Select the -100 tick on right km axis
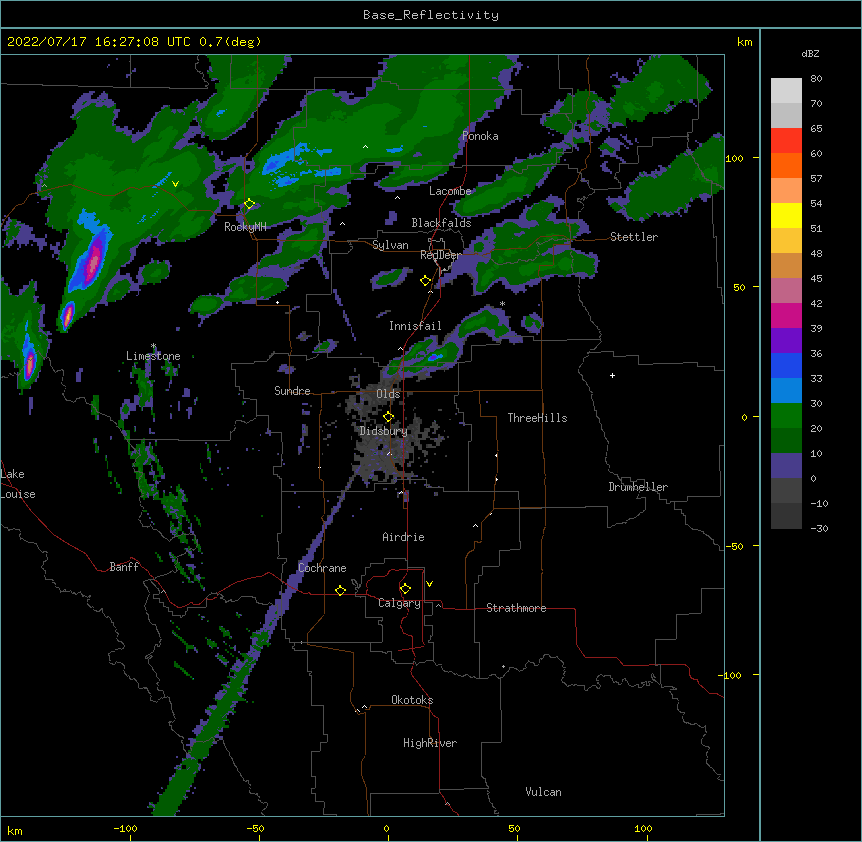This screenshot has width=862, height=842. click(x=731, y=675)
